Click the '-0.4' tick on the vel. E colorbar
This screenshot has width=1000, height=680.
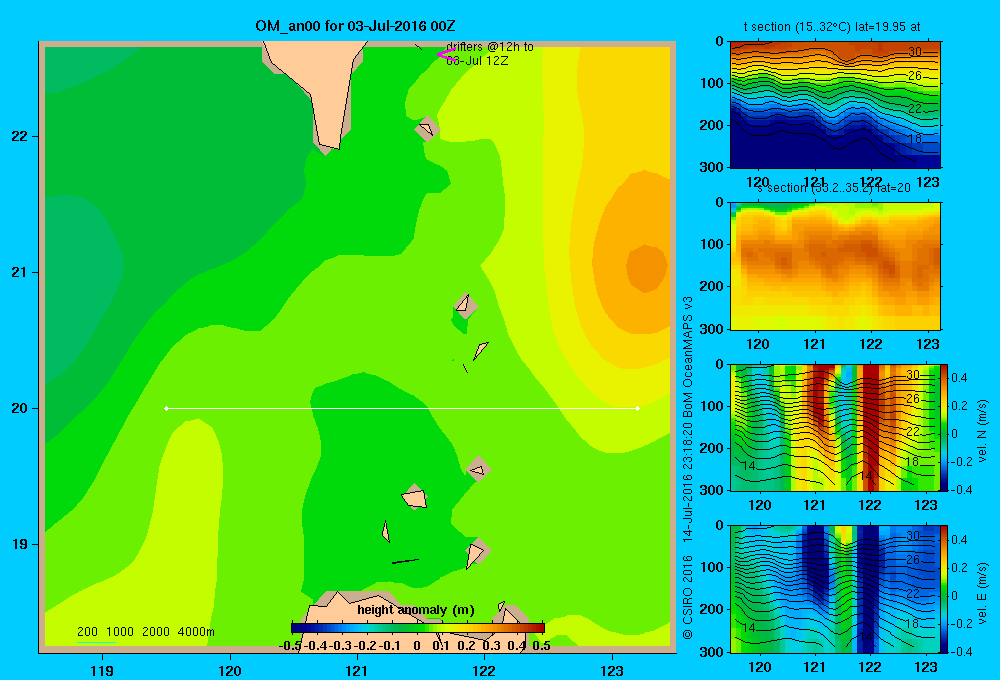pos(961,651)
